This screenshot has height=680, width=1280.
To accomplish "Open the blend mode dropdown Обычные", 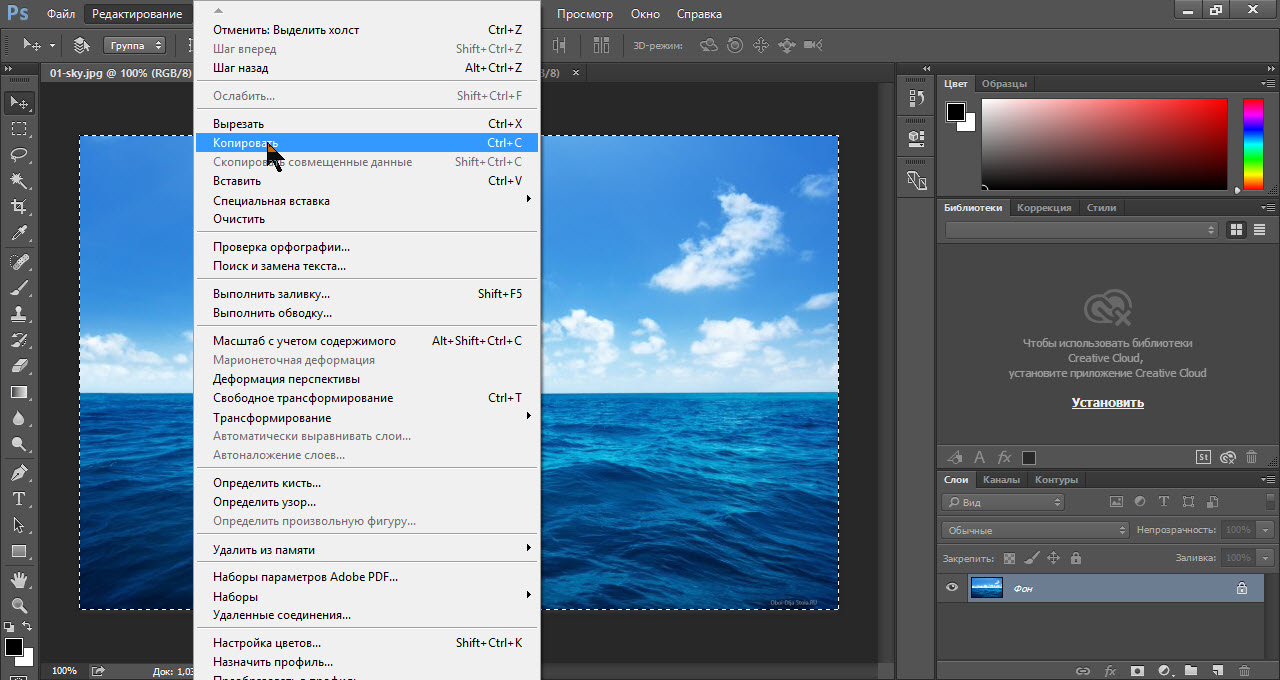I will click(1035, 530).
